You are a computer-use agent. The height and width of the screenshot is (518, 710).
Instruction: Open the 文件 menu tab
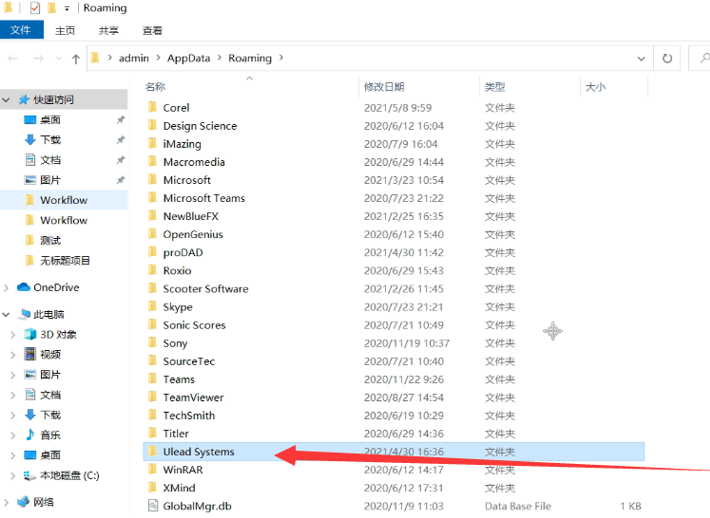coord(20,31)
